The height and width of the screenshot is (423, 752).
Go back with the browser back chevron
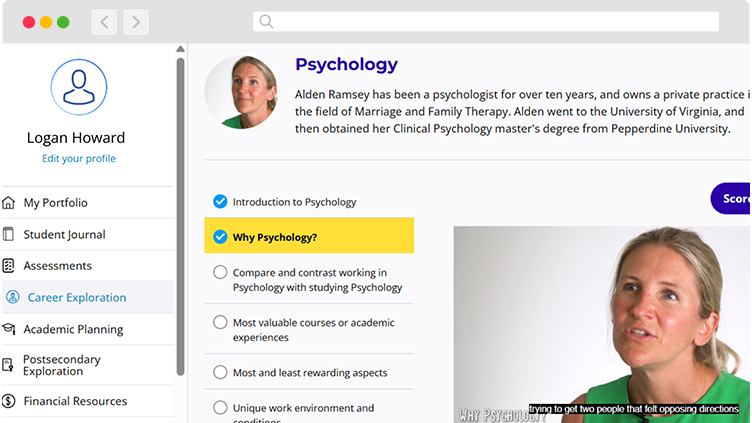point(104,22)
